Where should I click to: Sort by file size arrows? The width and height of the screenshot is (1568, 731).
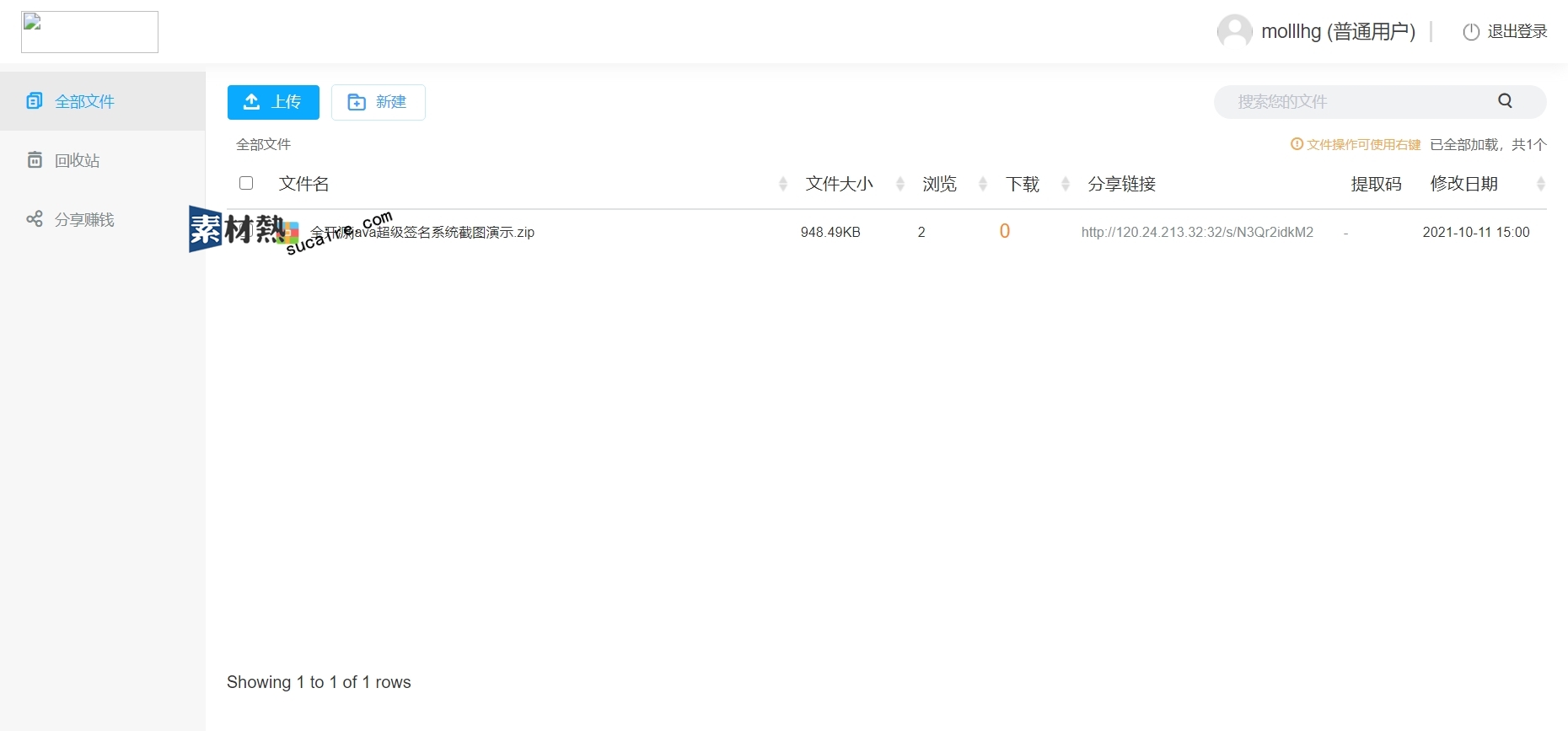[899, 184]
